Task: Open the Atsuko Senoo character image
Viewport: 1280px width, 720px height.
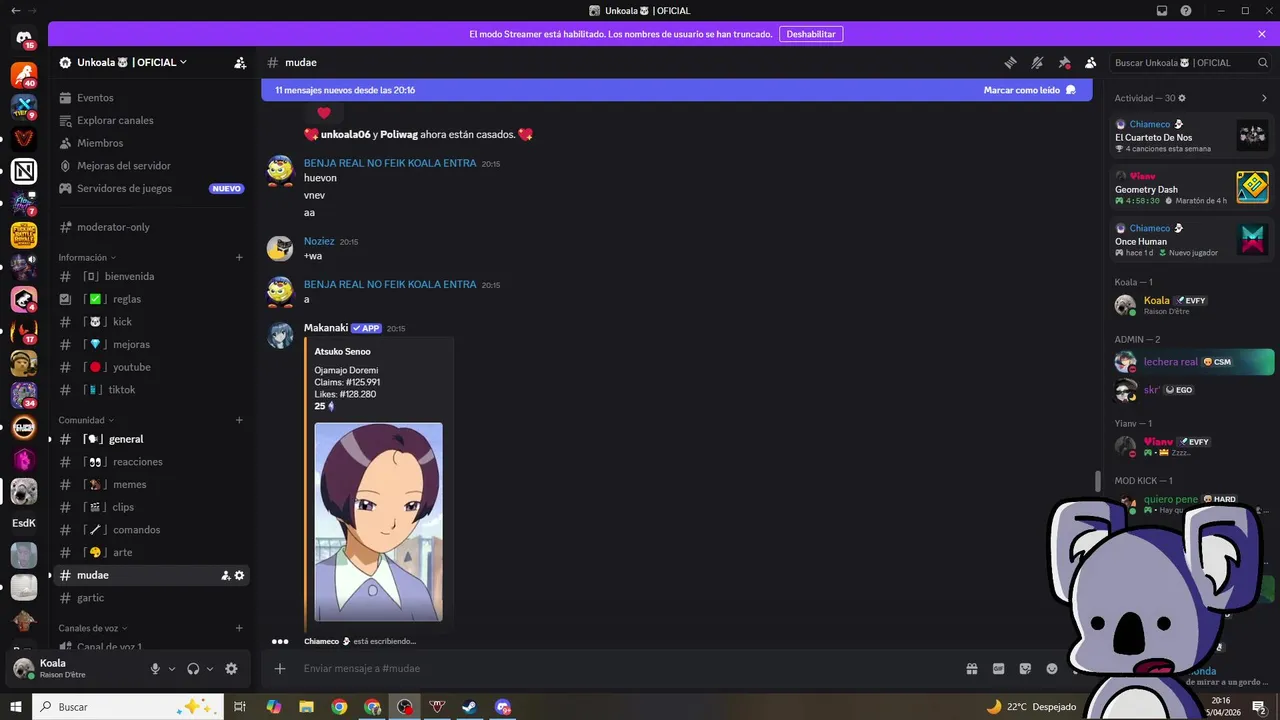Action: (x=378, y=522)
